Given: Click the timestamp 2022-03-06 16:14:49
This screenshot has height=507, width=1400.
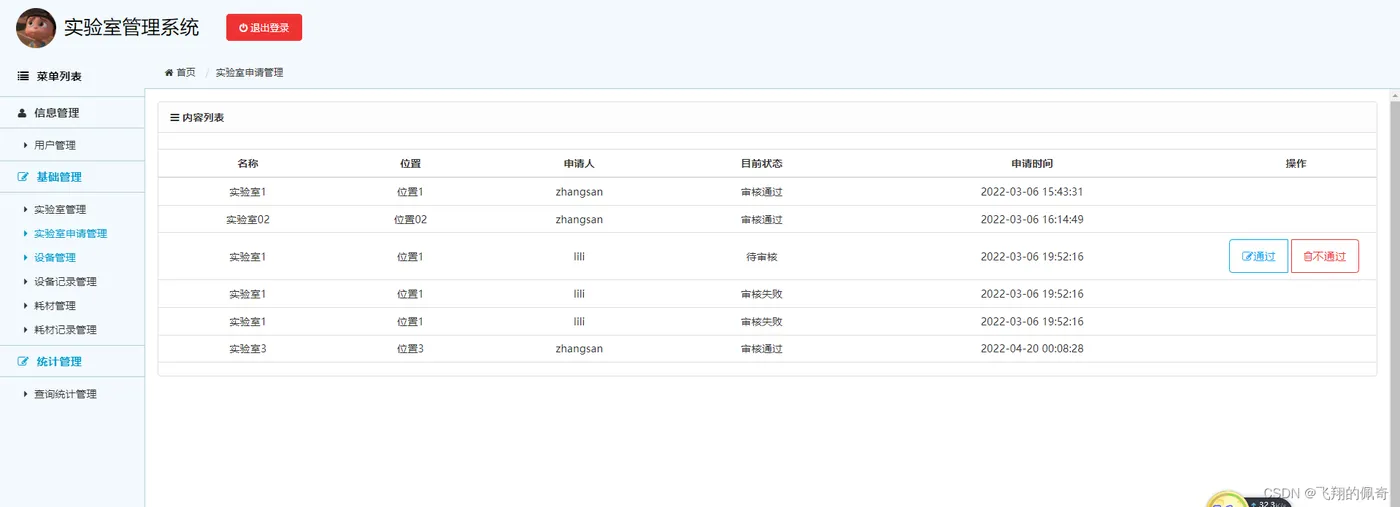Looking at the screenshot, I should [x=1032, y=220].
